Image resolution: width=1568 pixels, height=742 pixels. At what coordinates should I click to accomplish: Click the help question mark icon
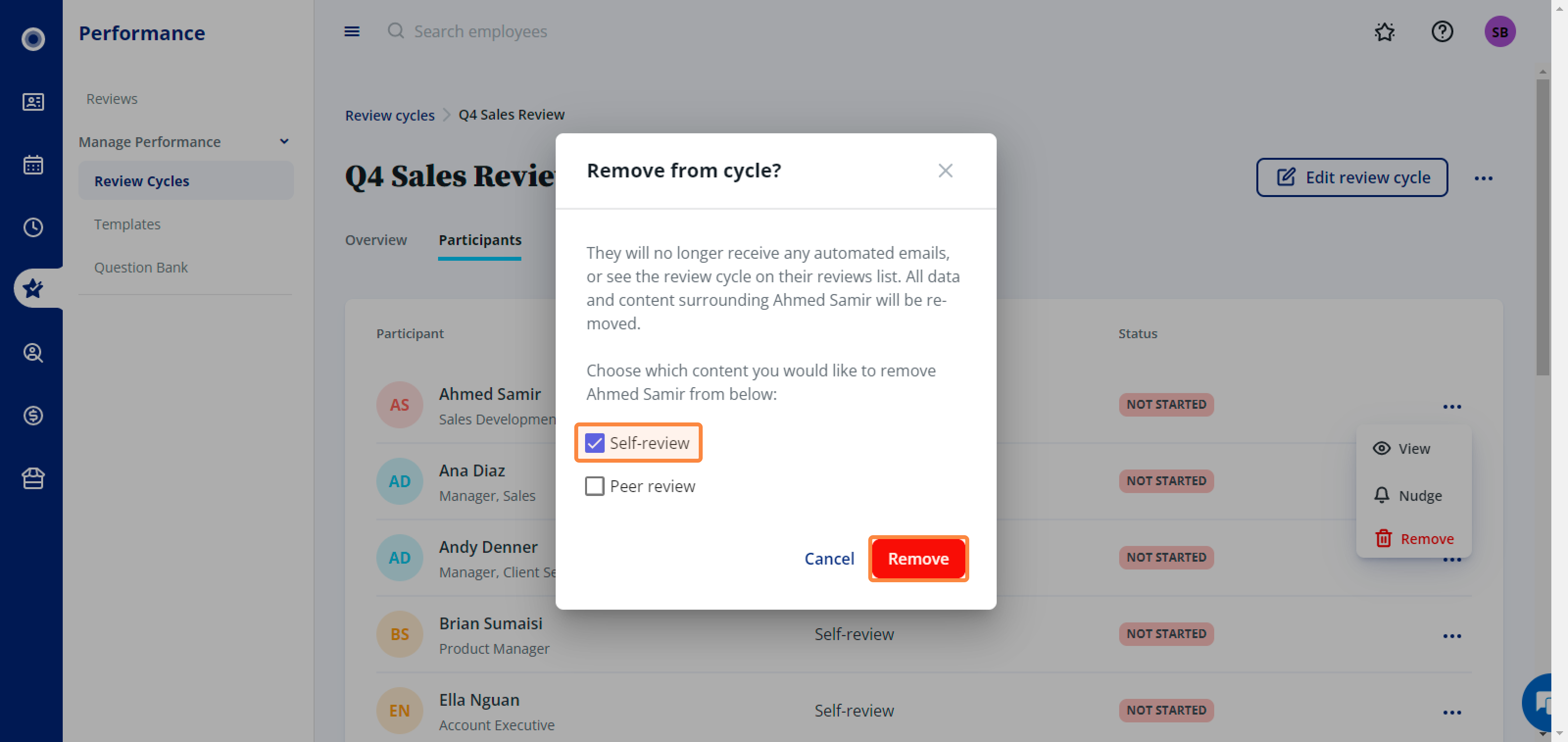(1442, 32)
